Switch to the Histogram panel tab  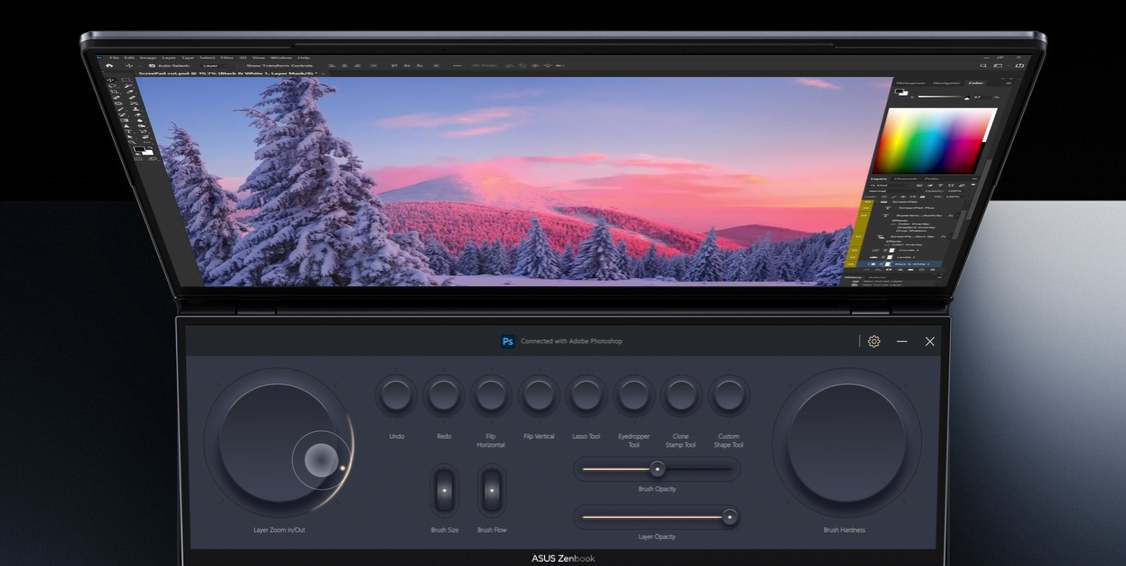911,83
